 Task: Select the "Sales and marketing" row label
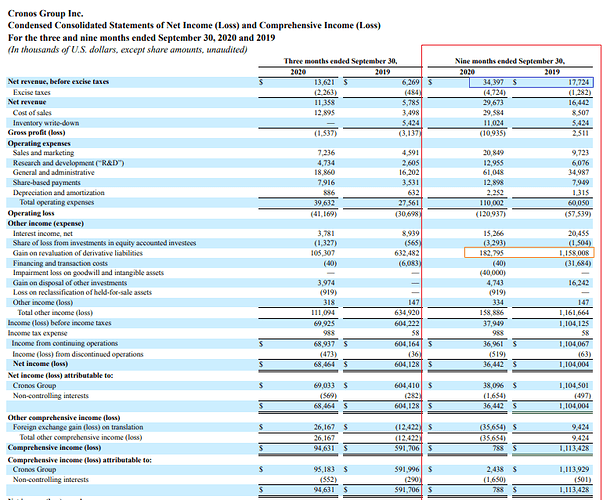43,153
